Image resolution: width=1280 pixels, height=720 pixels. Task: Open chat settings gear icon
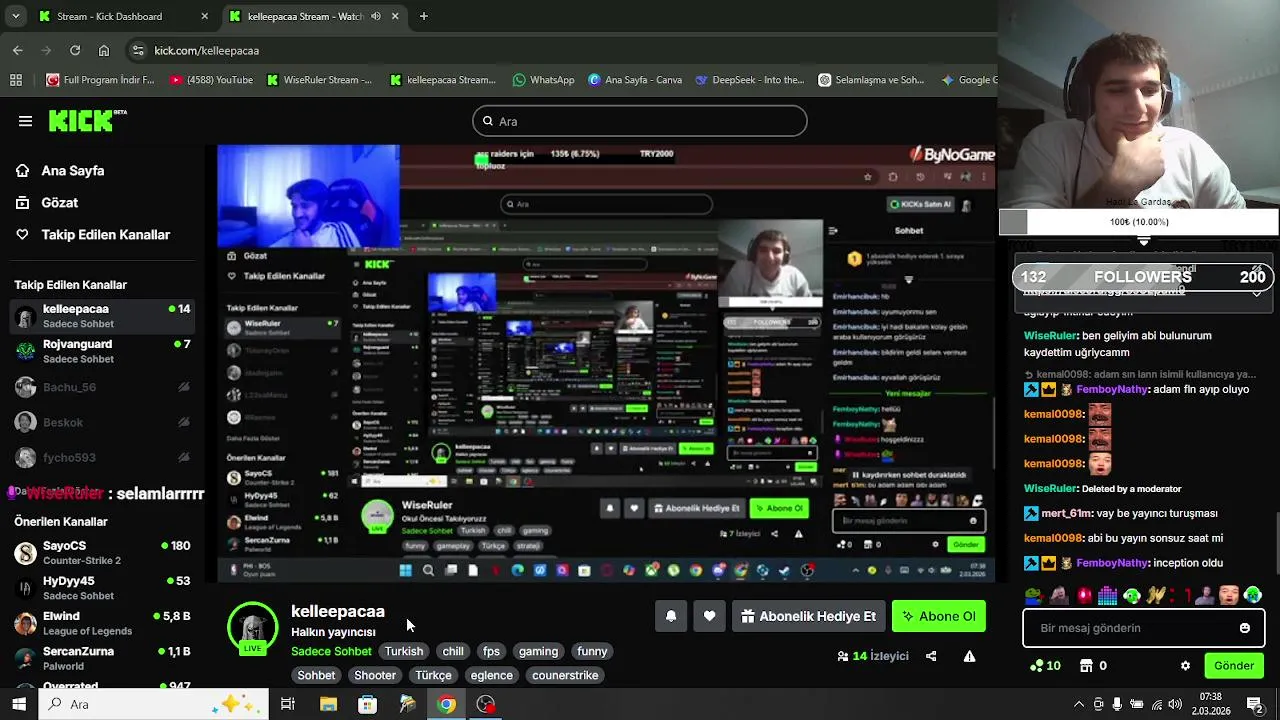click(x=1186, y=665)
